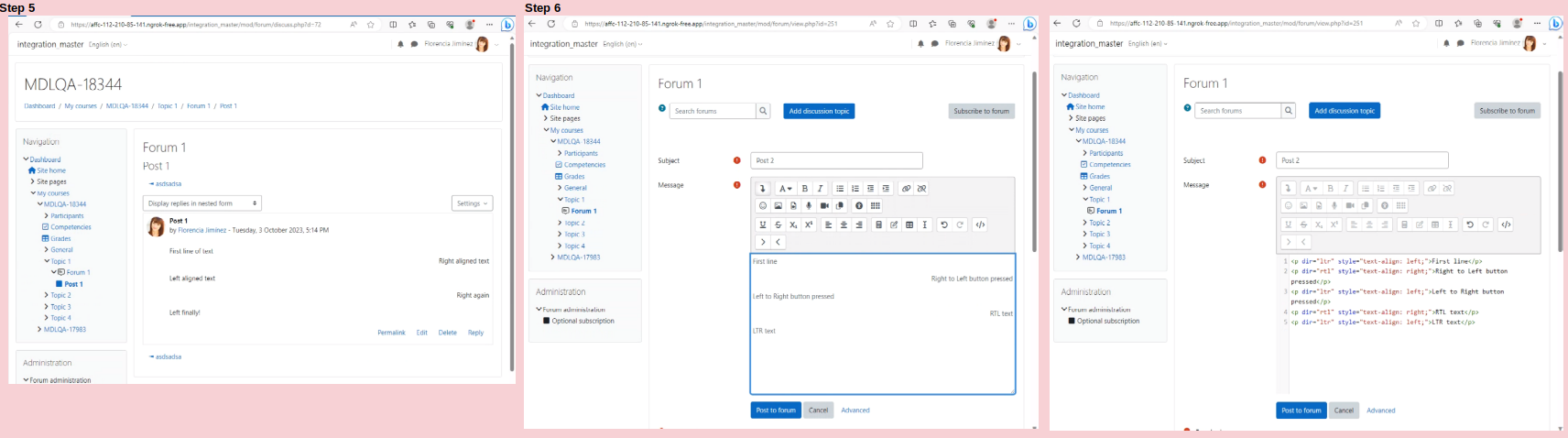
Task: Remove link in middle window editor
Action: coord(921,188)
